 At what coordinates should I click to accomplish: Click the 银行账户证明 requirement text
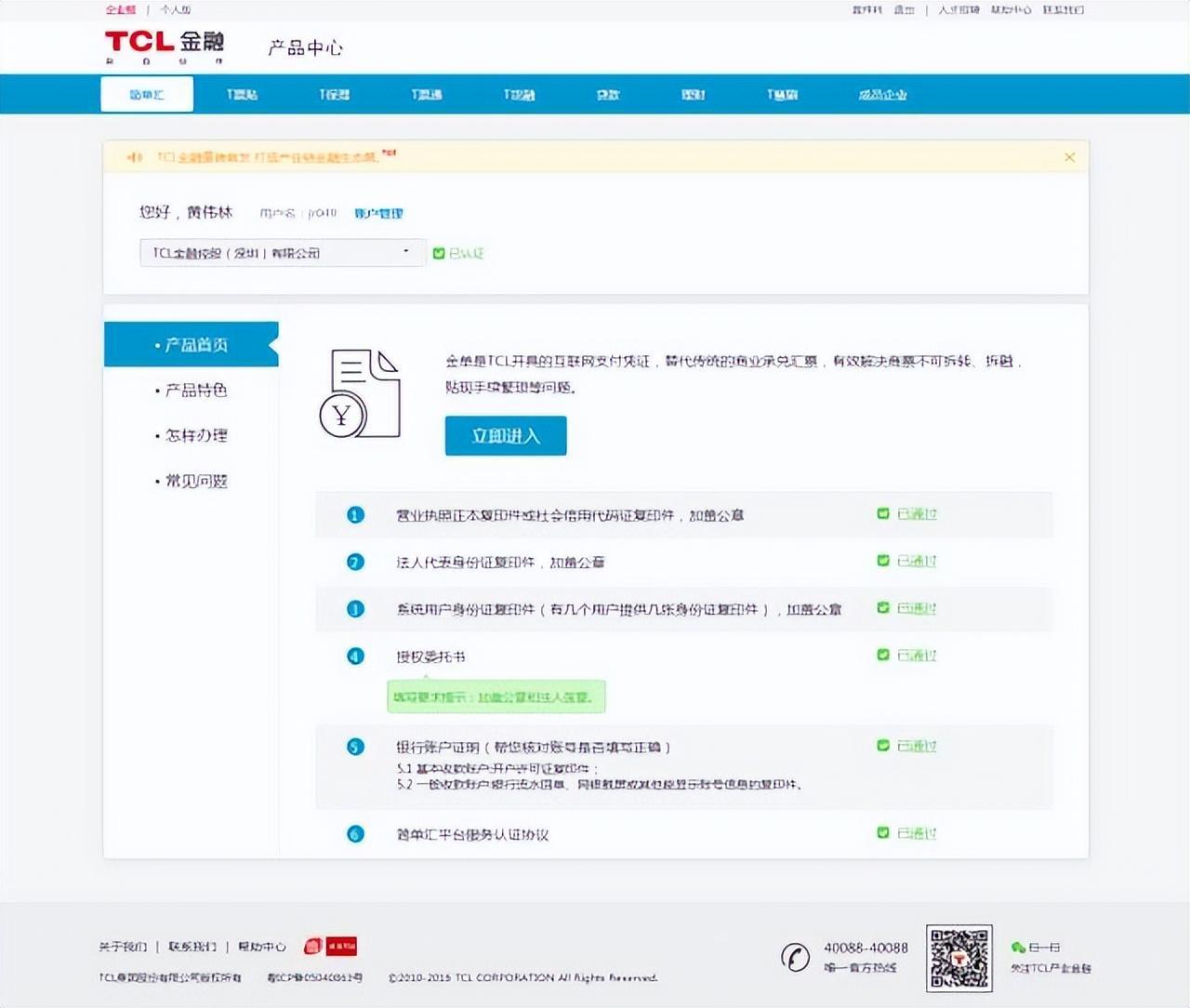pyautogui.click(x=534, y=748)
